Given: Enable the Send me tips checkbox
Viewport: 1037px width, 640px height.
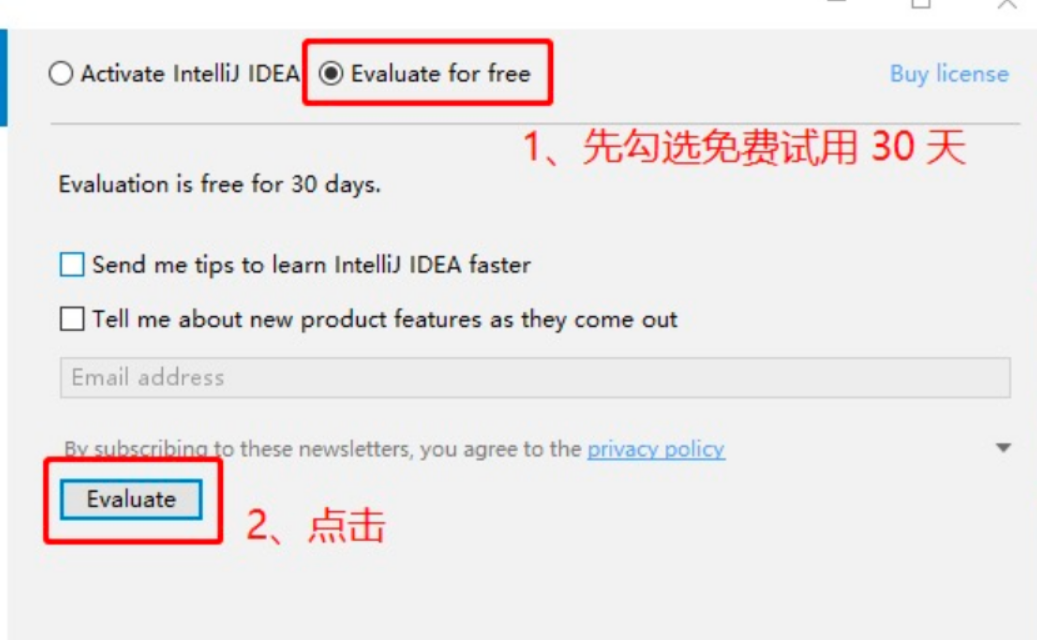Looking at the screenshot, I should (71, 264).
